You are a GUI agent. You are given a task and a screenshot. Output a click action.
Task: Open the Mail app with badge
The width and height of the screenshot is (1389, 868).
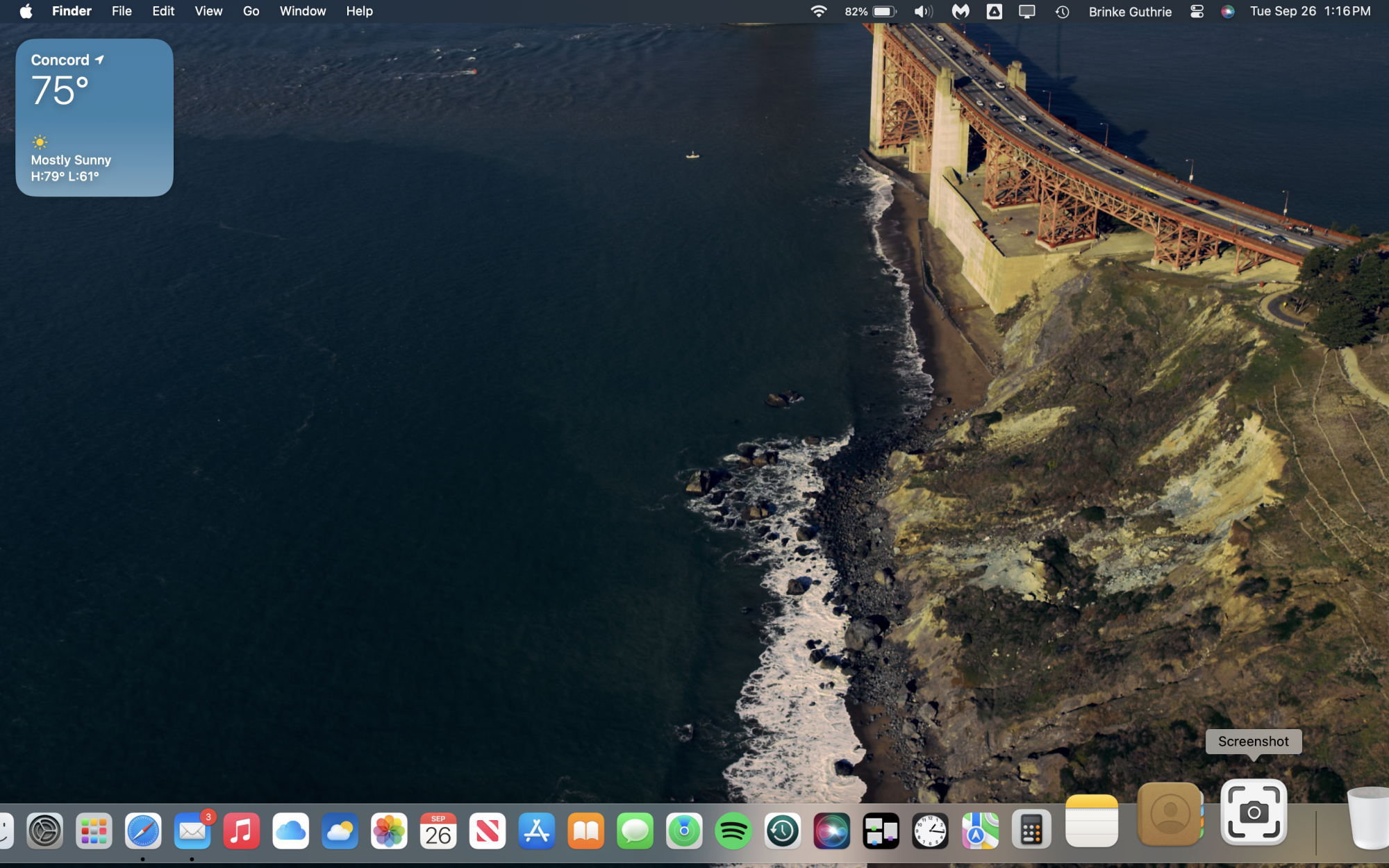192,831
